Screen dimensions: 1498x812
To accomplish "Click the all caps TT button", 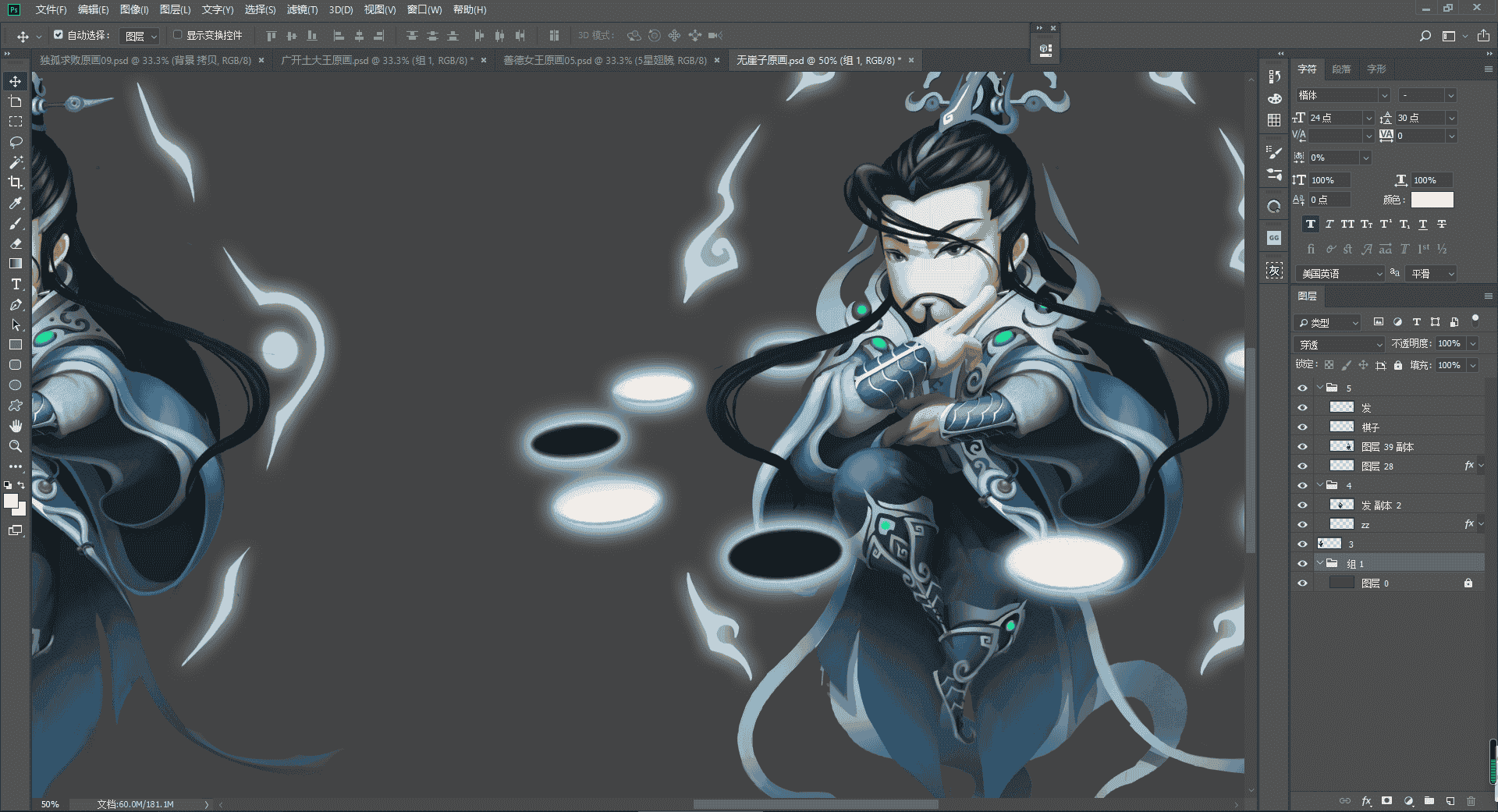I will pos(1347,224).
